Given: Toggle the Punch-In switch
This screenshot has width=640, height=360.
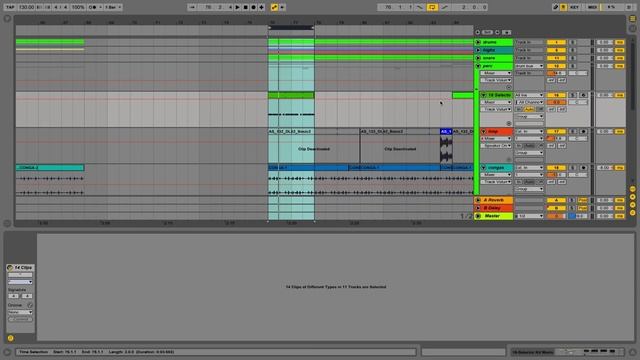Looking at the screenshot, I should coord(420,7).
